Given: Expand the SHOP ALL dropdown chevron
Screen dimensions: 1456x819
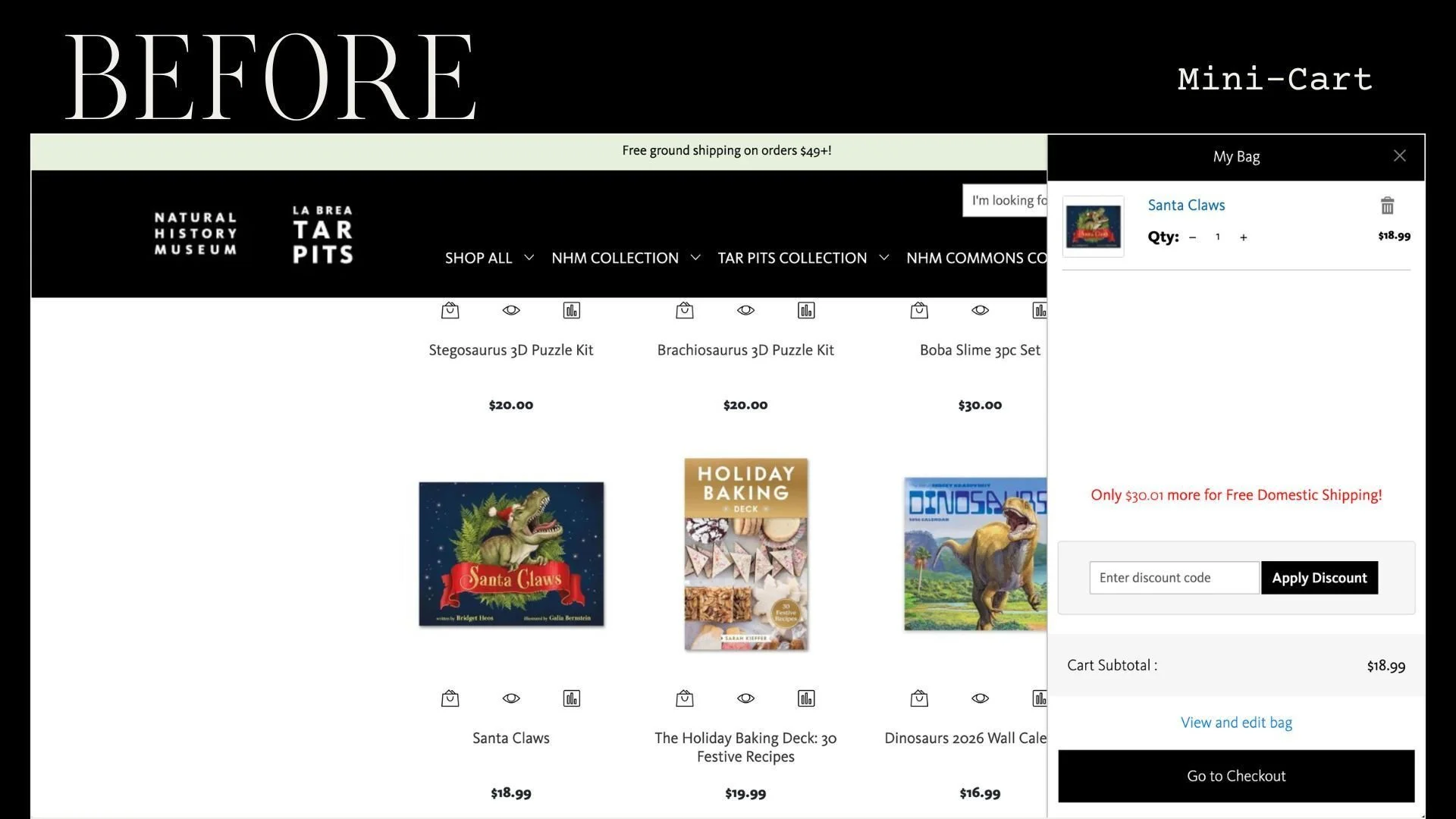Looking at the screenshot, I should pyautogui.click(x=529, y=258).
